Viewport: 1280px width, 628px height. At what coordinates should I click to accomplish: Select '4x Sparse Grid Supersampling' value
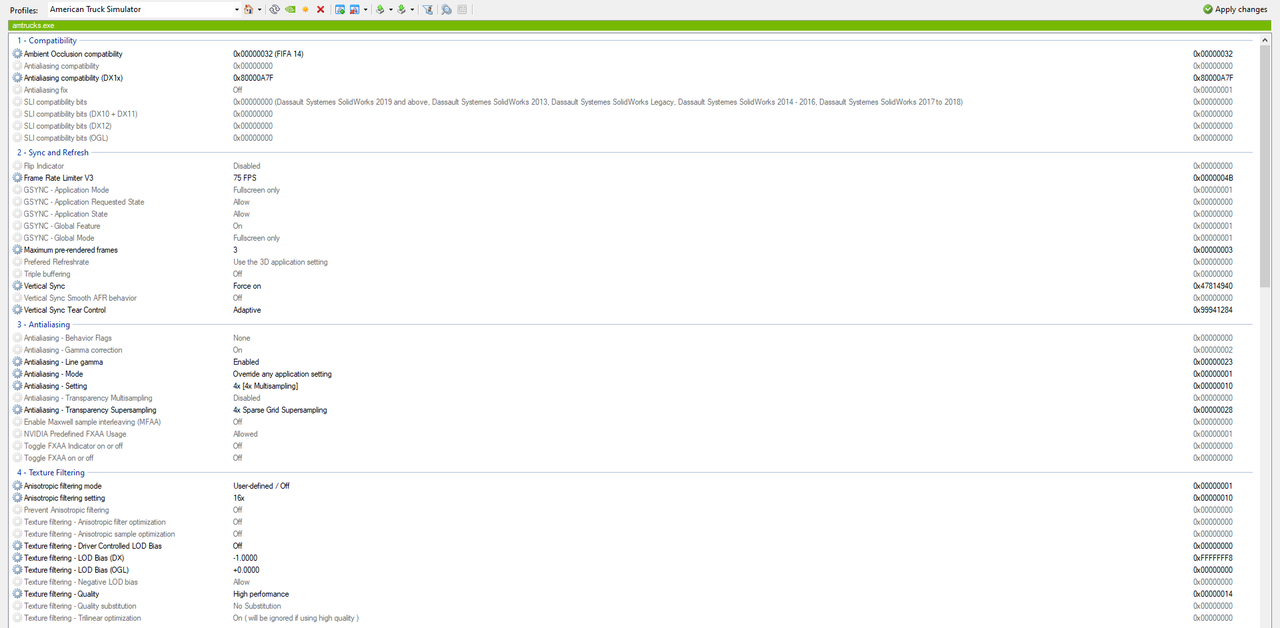(x=280, y=410)
